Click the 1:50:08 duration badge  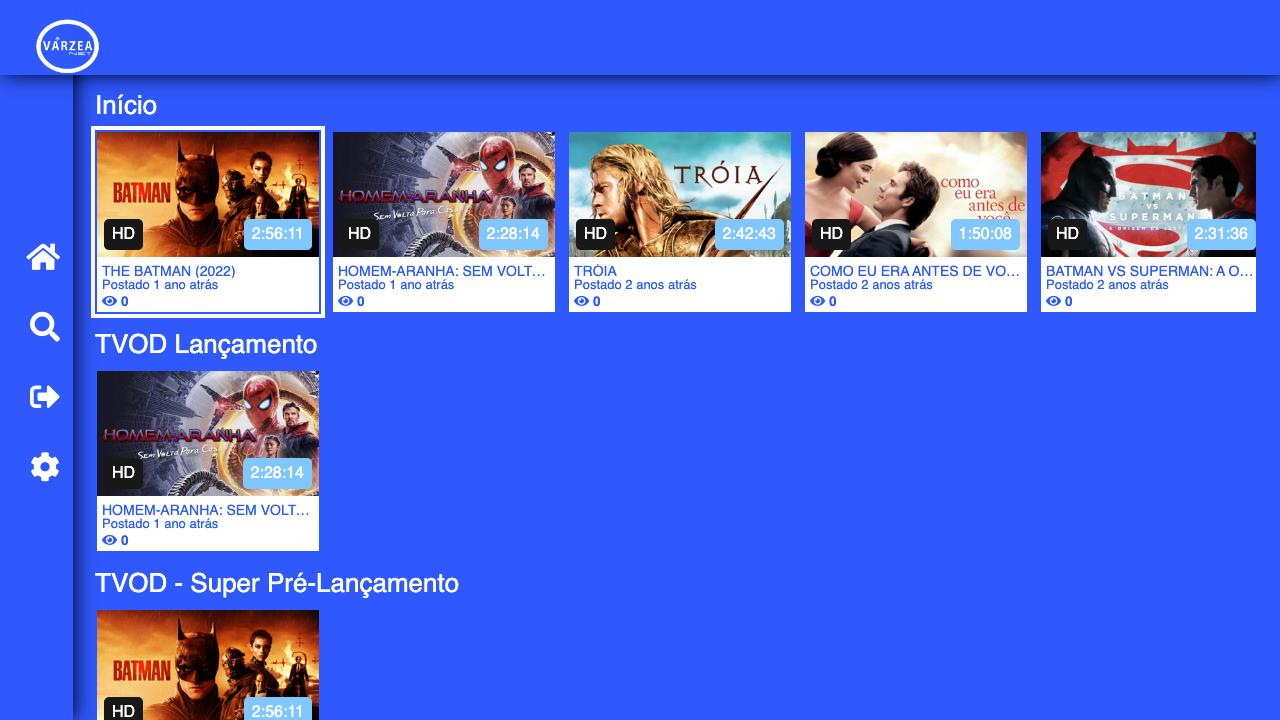(x=985, y=234)
